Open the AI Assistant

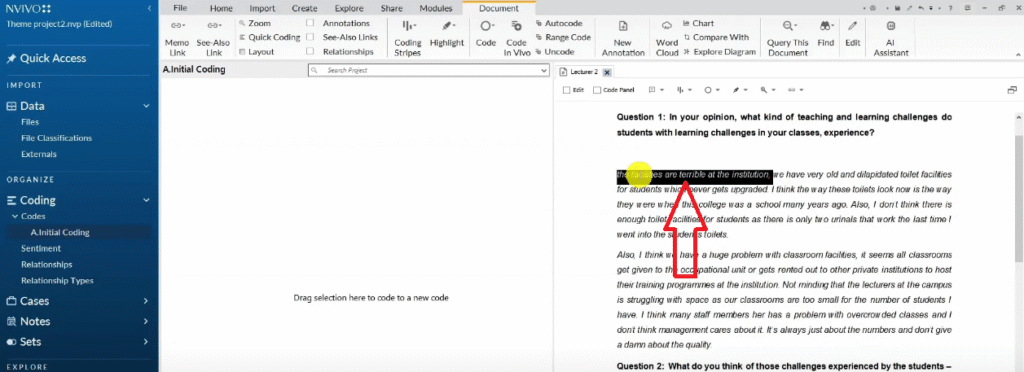[891, 38]
